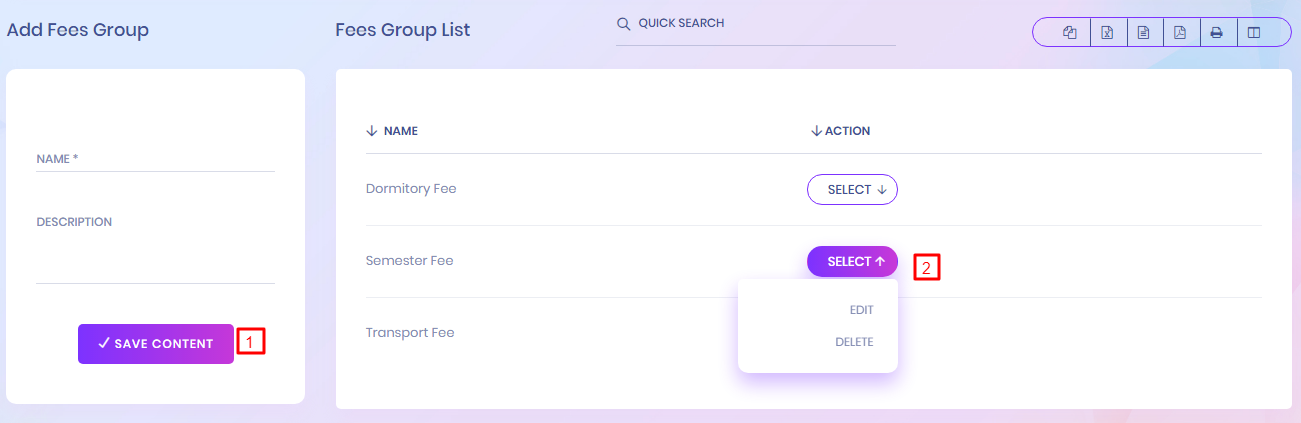Click the sort arrow beside NAME

tap(372, 131)
